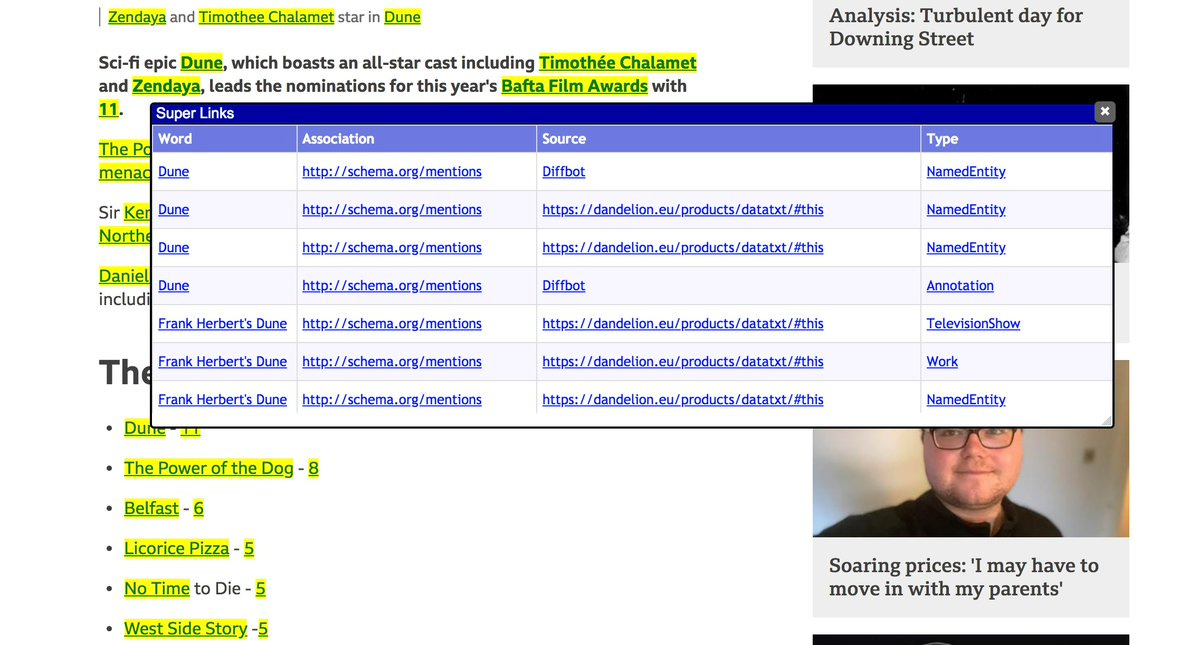Click the Dune link in the caption
Screen dimensions: 1199x645
click(402, 17)
